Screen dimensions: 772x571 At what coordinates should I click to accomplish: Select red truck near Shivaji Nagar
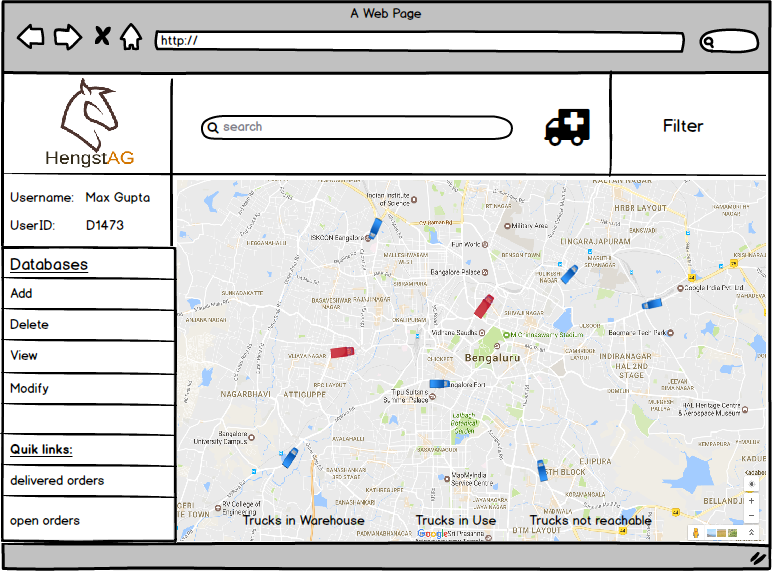tap(483, 306)
